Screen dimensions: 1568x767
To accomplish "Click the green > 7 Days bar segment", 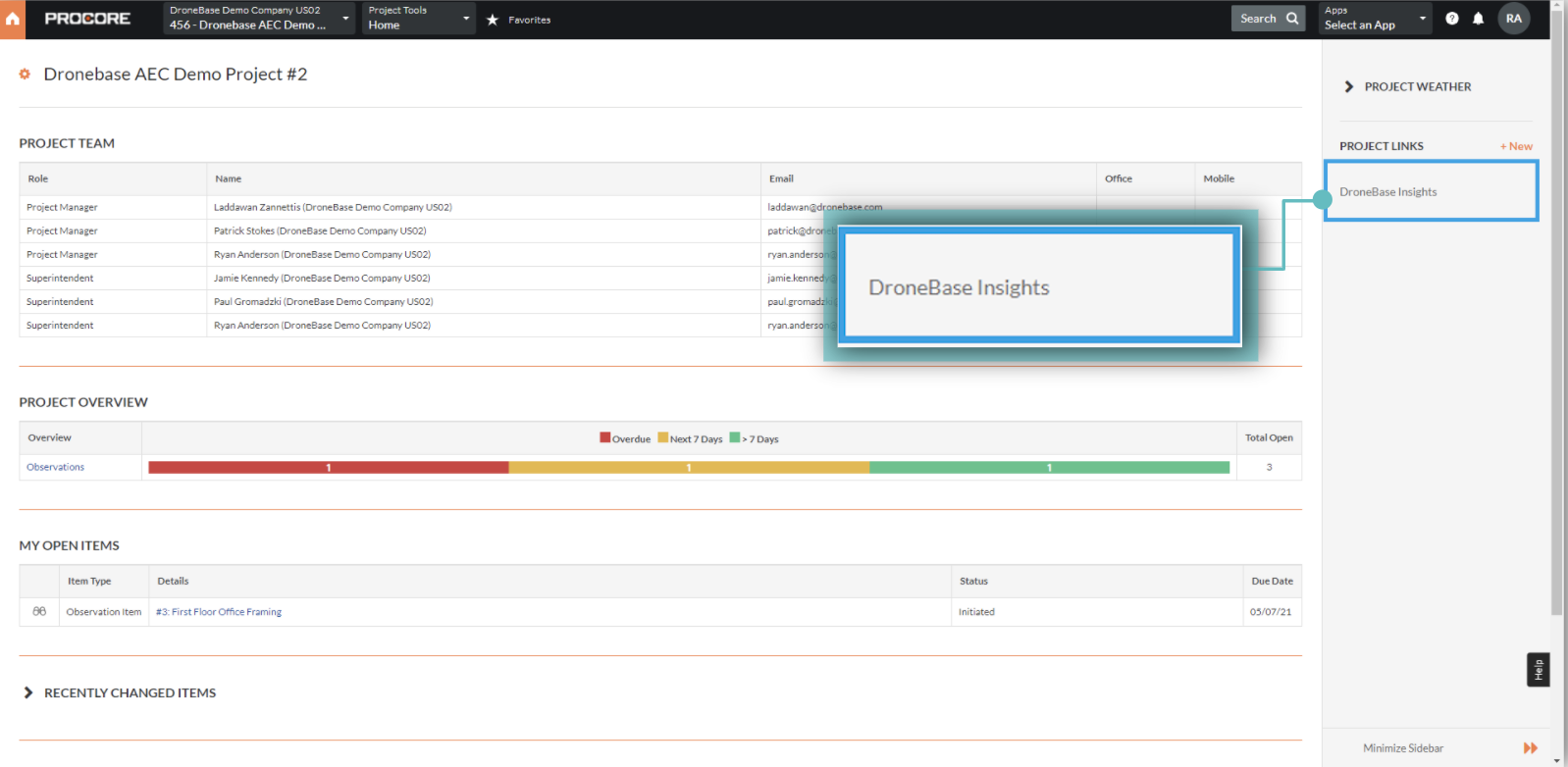I will click(x=1049, y=468).
